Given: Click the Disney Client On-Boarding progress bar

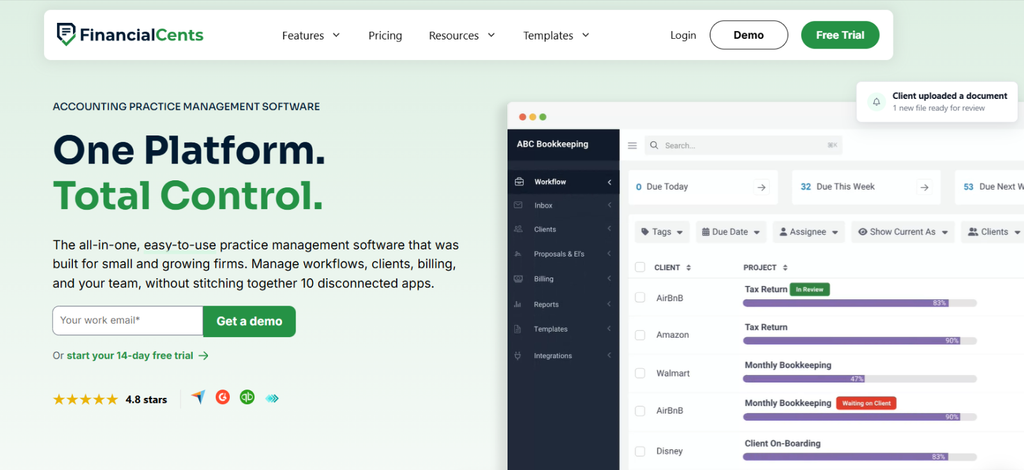Looking at the screenshot, I should pyautogui.click(x=860, y=456).
